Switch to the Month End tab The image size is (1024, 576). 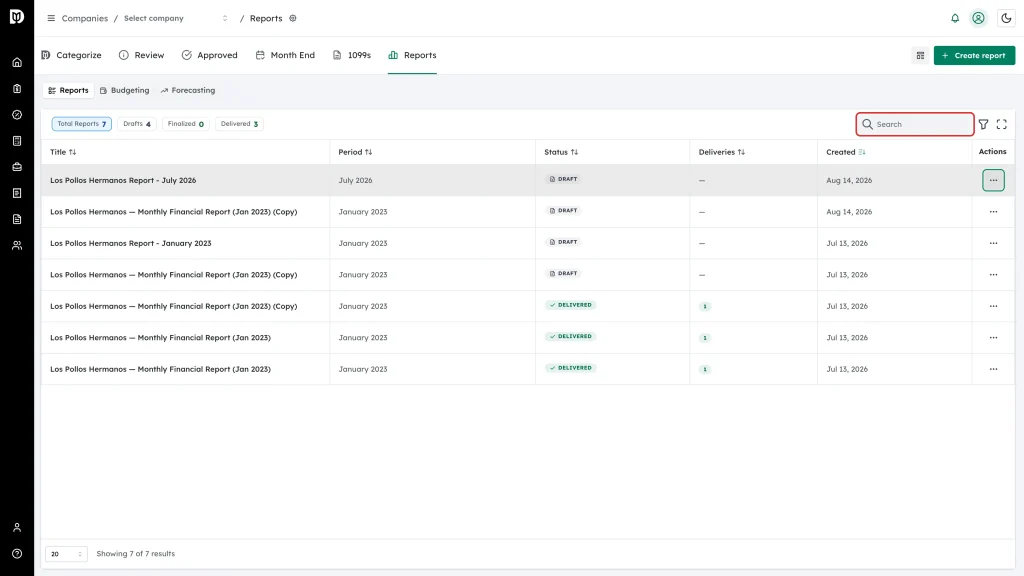click(285, 56)
